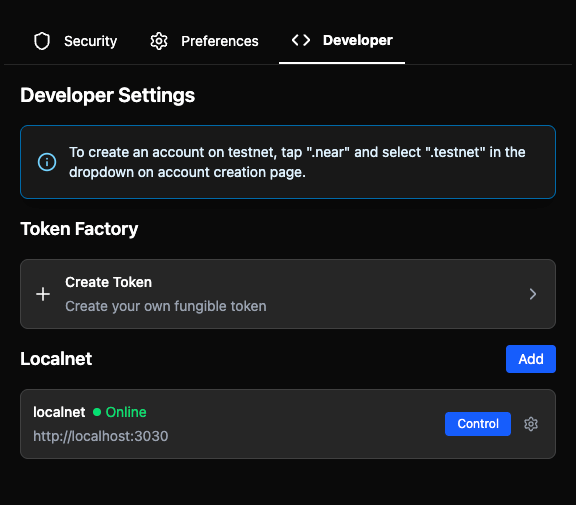
Task: Click the shield icon for Security
Action: tap(42, 41)
